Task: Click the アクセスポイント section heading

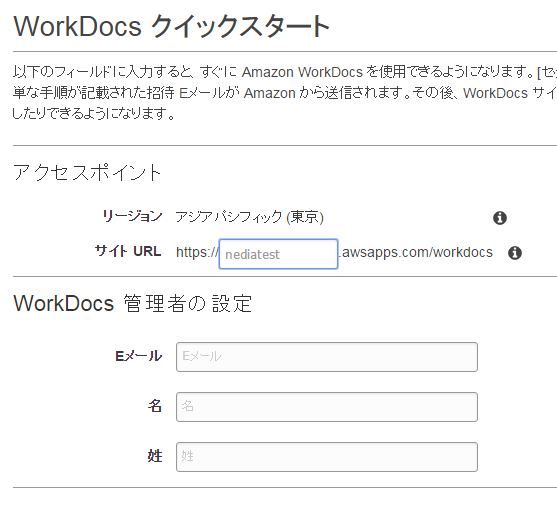Action: point(87,173)
